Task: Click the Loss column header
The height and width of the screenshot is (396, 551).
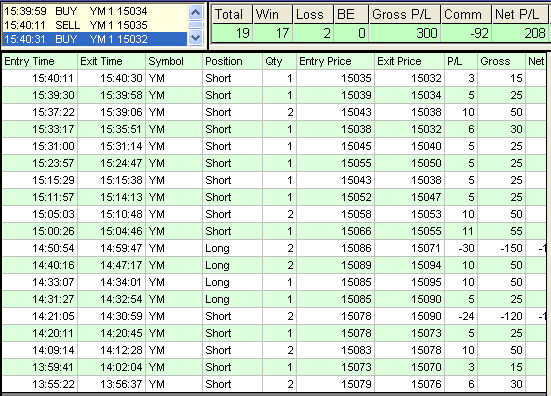Action: click(313, 15)
